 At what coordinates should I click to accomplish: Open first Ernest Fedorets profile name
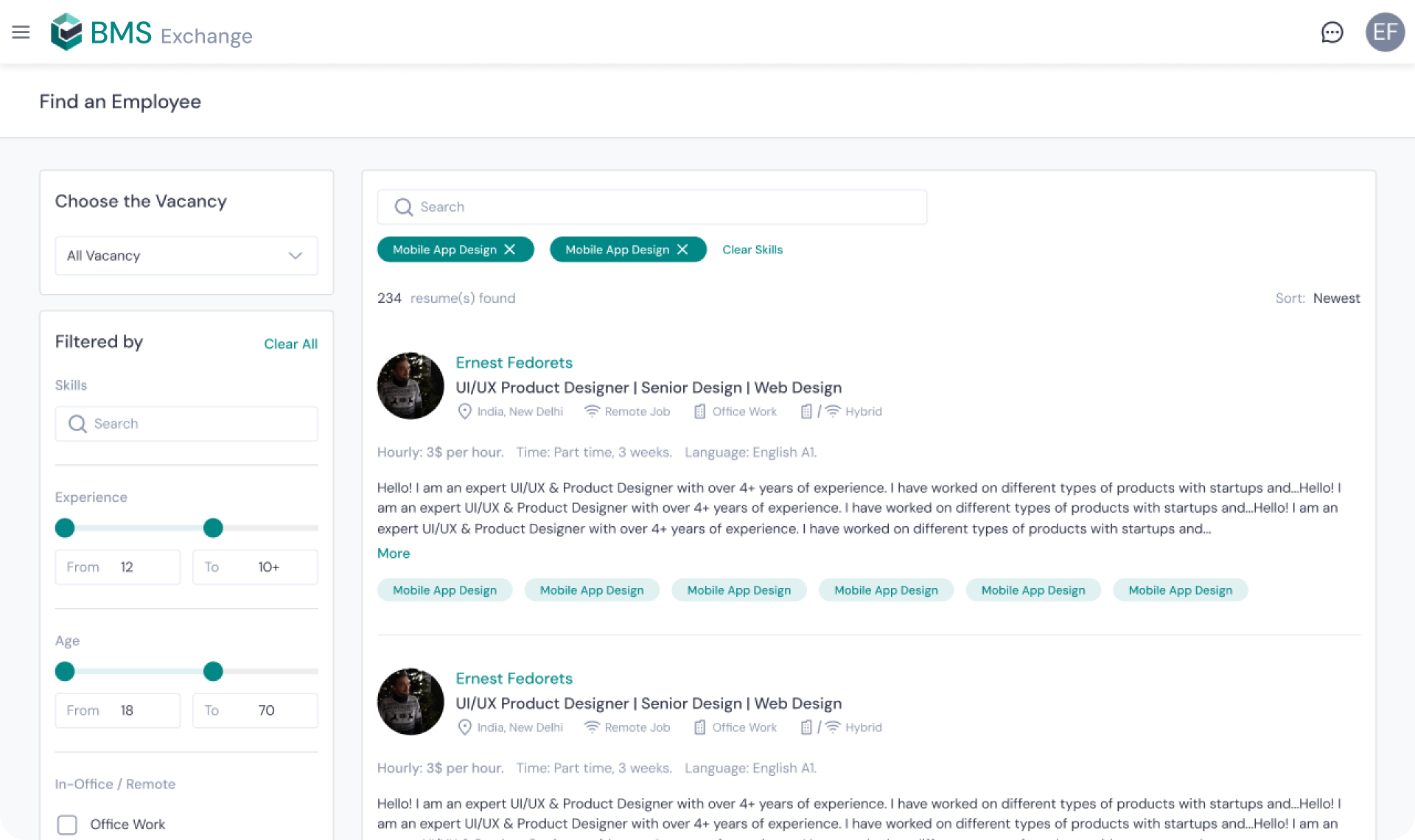(514, 363)
